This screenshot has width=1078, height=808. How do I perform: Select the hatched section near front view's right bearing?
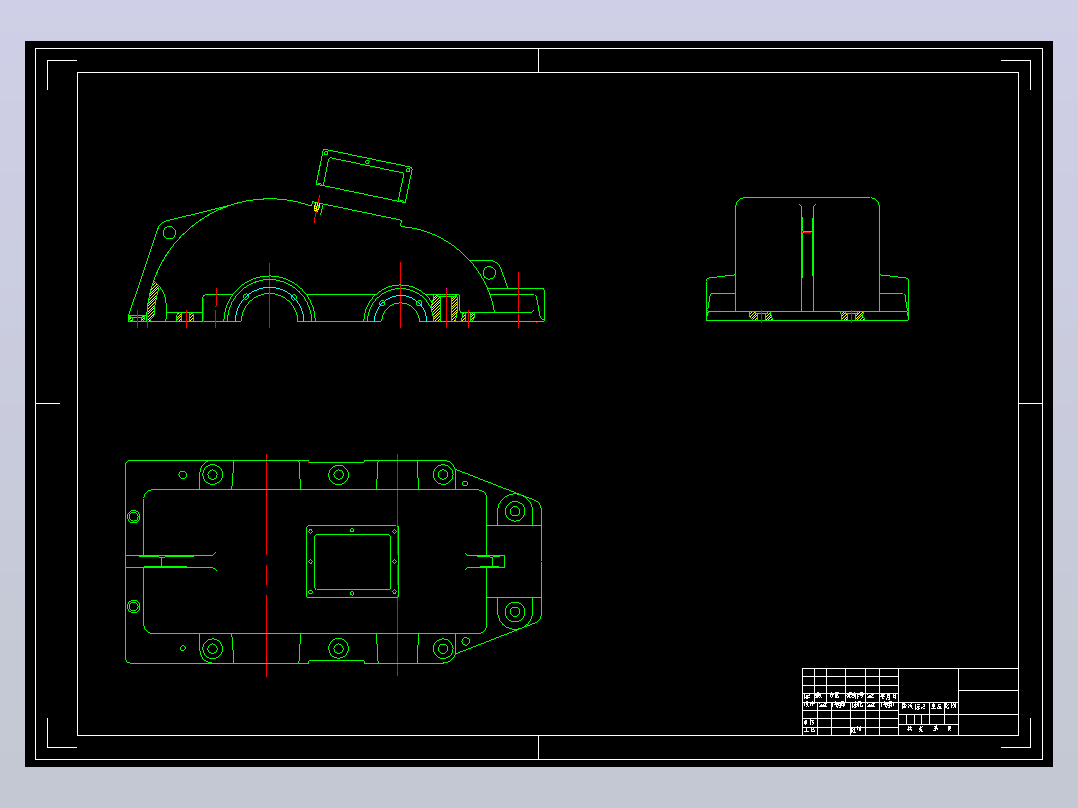click(x=445, y=307)
